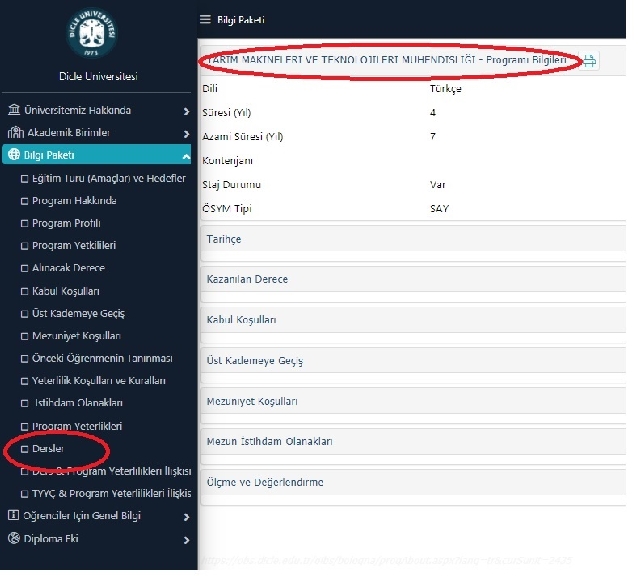
Task: Expand Öğrenciler İçin Genel Bilgi chevron
Action: tap(186, 517)
